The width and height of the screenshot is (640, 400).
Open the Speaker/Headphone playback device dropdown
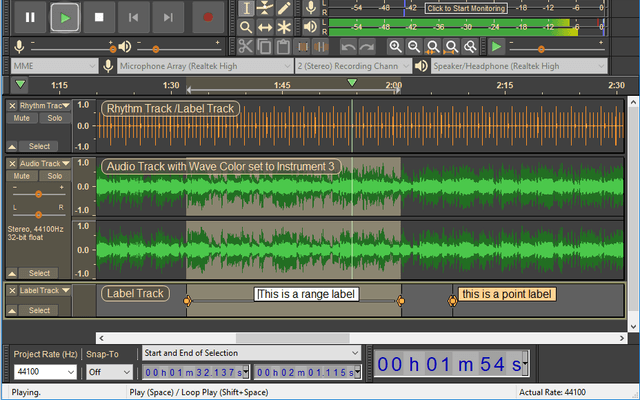point(519,66)
